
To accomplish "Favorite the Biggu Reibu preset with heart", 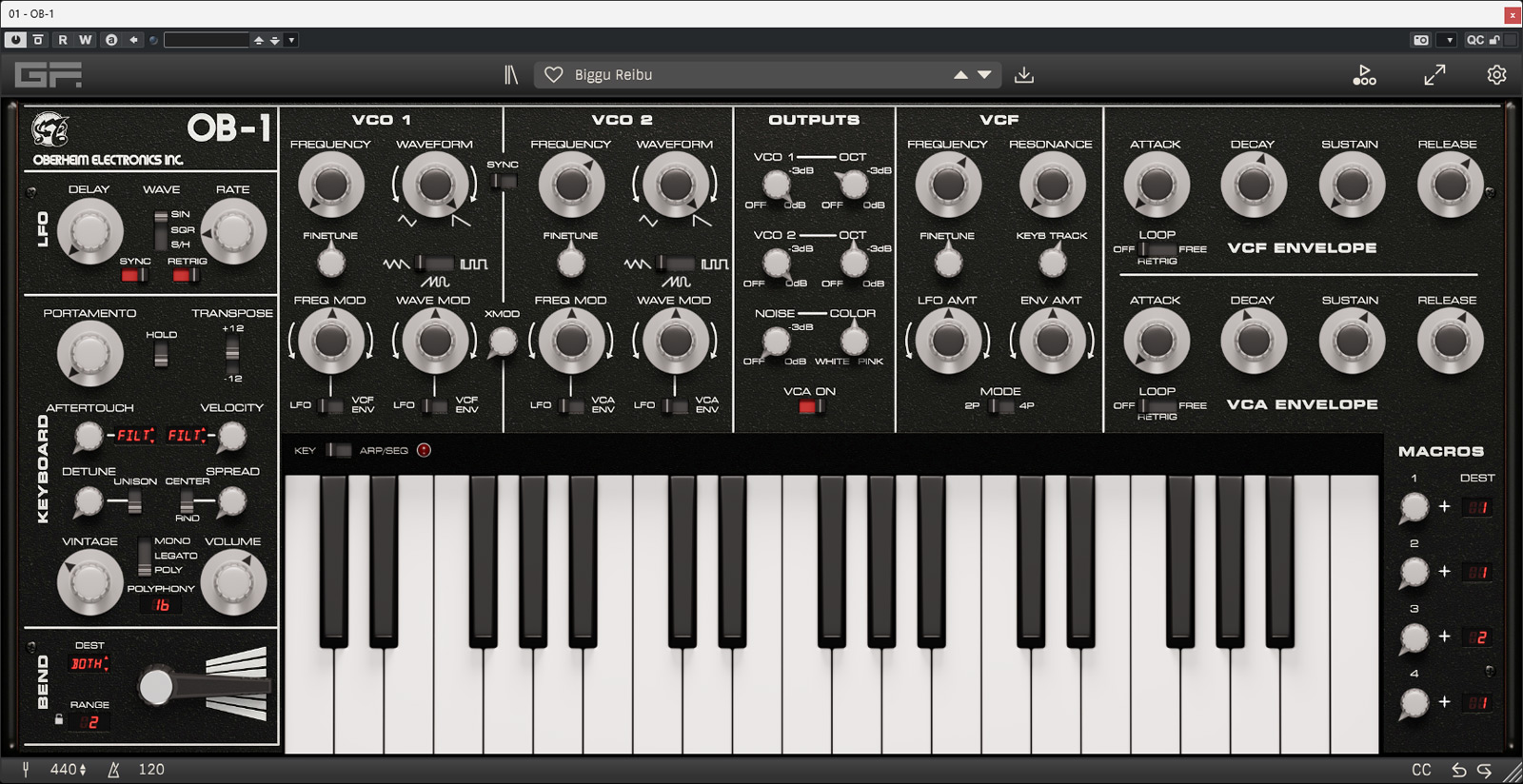I will 554,75.
